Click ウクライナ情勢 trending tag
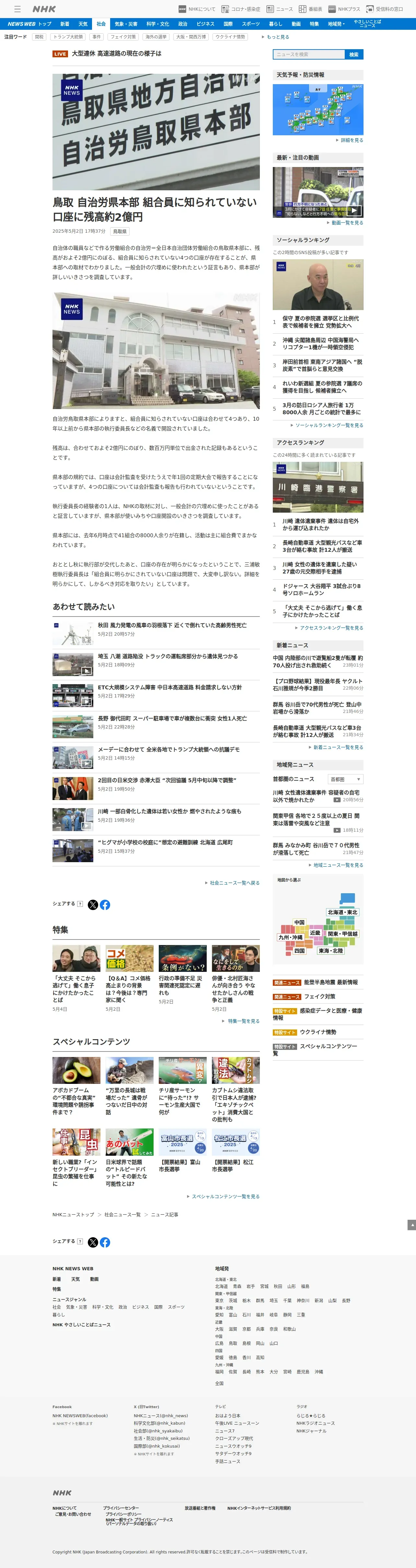416x1568 pixels. (x=230, y=37)
